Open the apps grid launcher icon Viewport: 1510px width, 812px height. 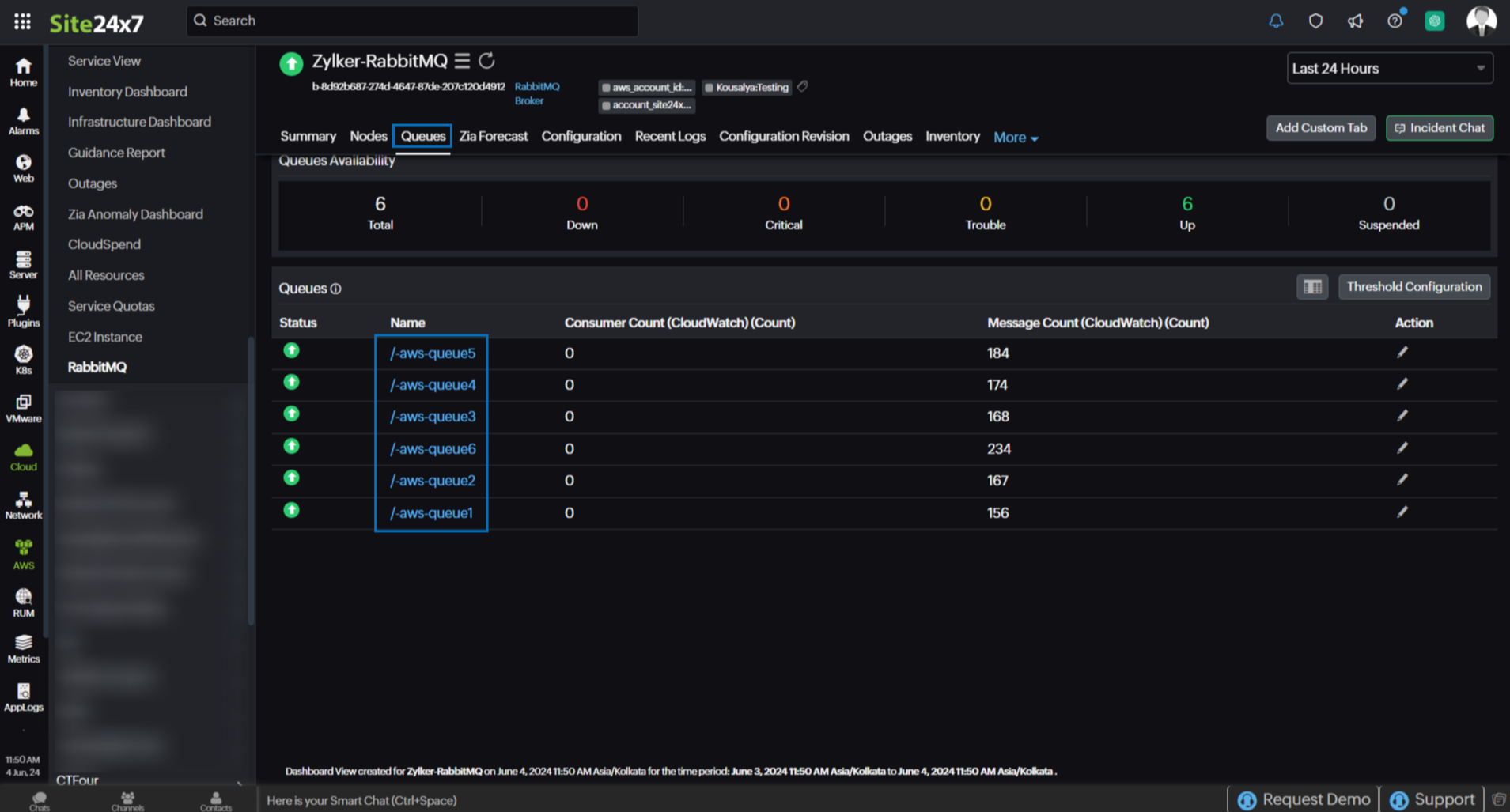tap(22, 21)
